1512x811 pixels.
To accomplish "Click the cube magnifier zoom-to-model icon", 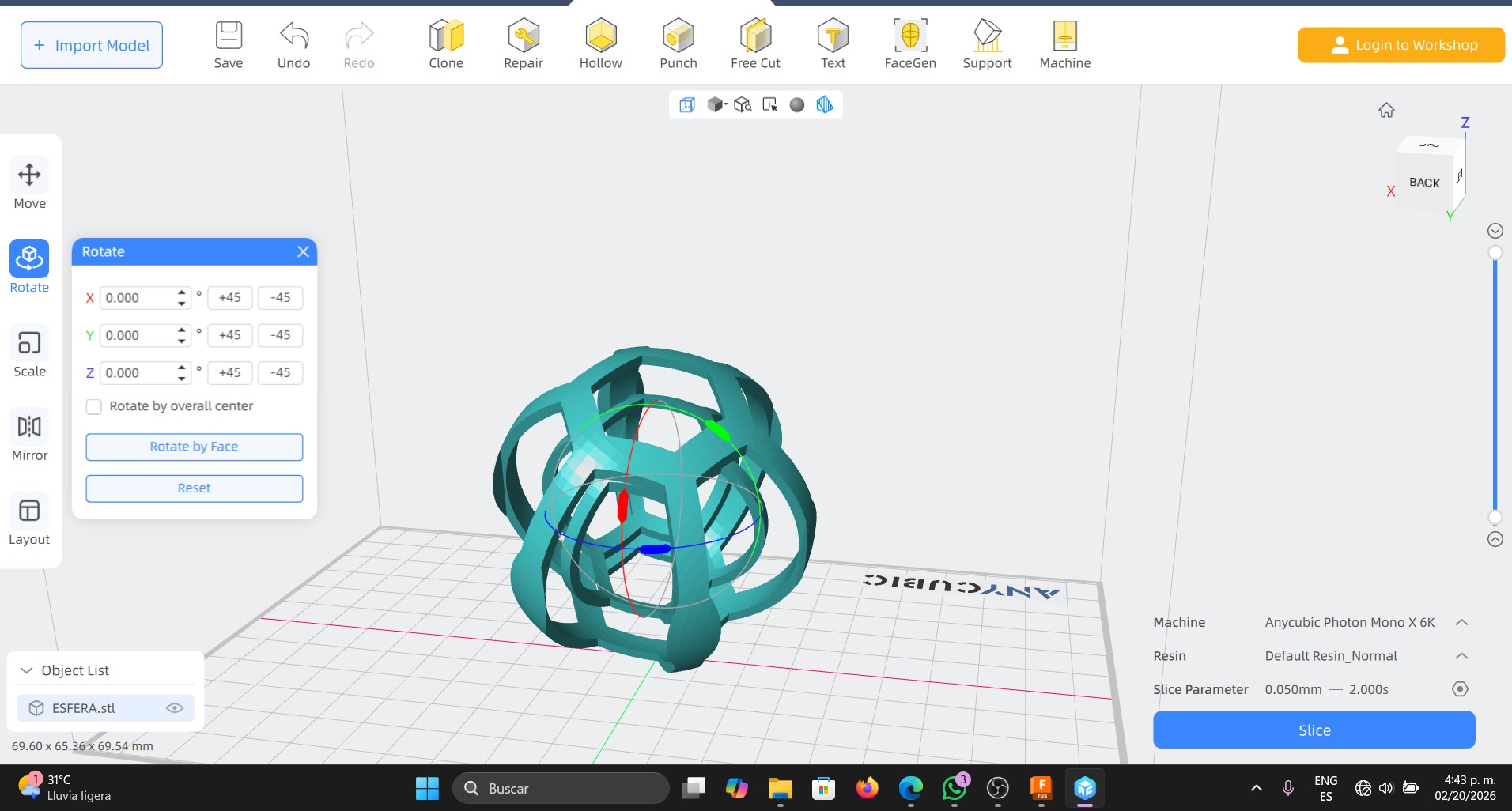I will [x=743, y=104].
